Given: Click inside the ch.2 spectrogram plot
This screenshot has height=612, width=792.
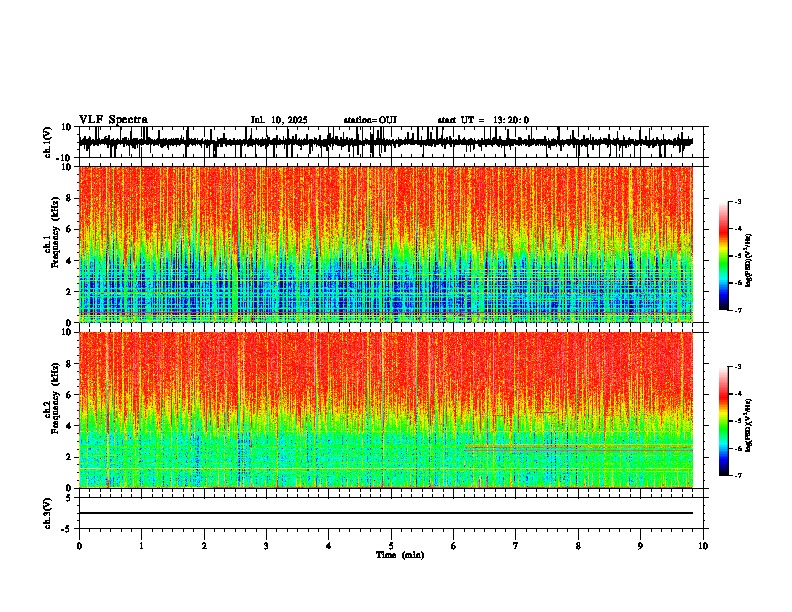Looking at the screenshot, I should pos(386,410).
